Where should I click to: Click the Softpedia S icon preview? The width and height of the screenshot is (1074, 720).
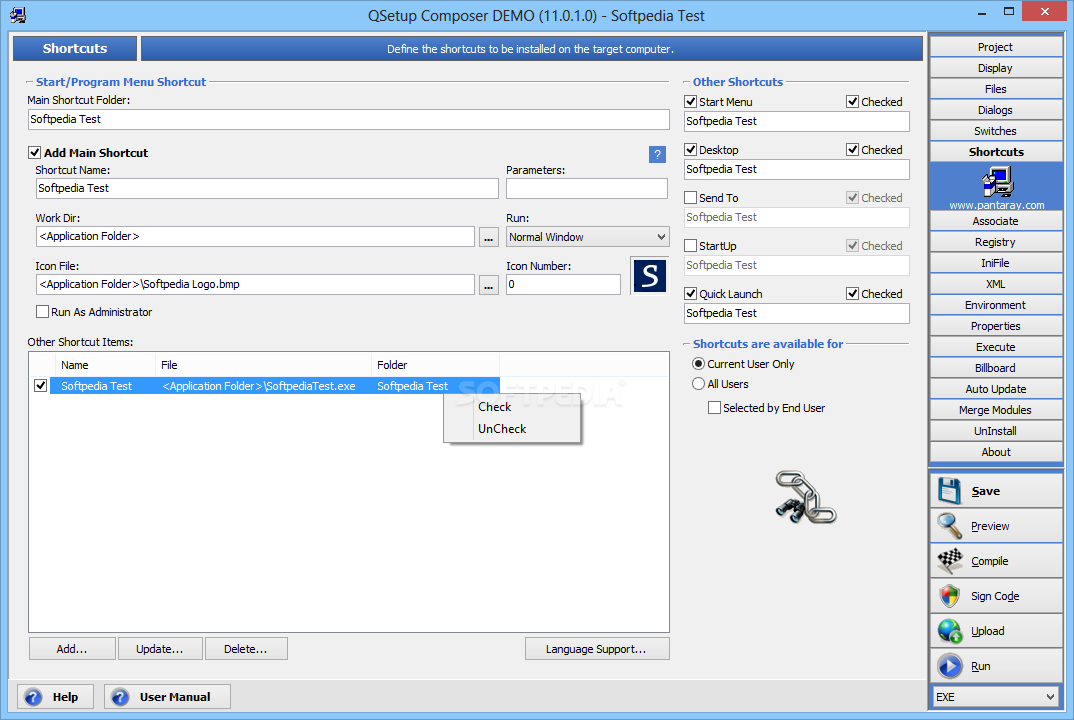649,275
